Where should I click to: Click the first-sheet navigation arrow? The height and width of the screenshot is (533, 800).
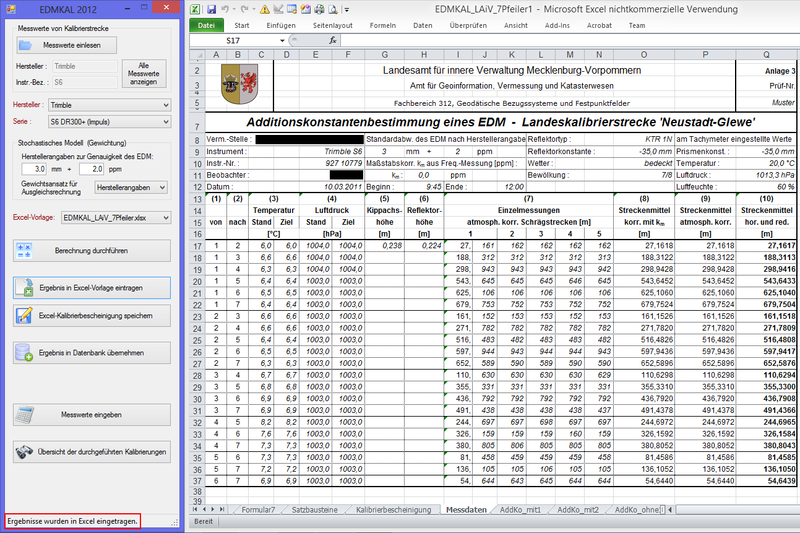pyautogui.click(x=195, y=509)
